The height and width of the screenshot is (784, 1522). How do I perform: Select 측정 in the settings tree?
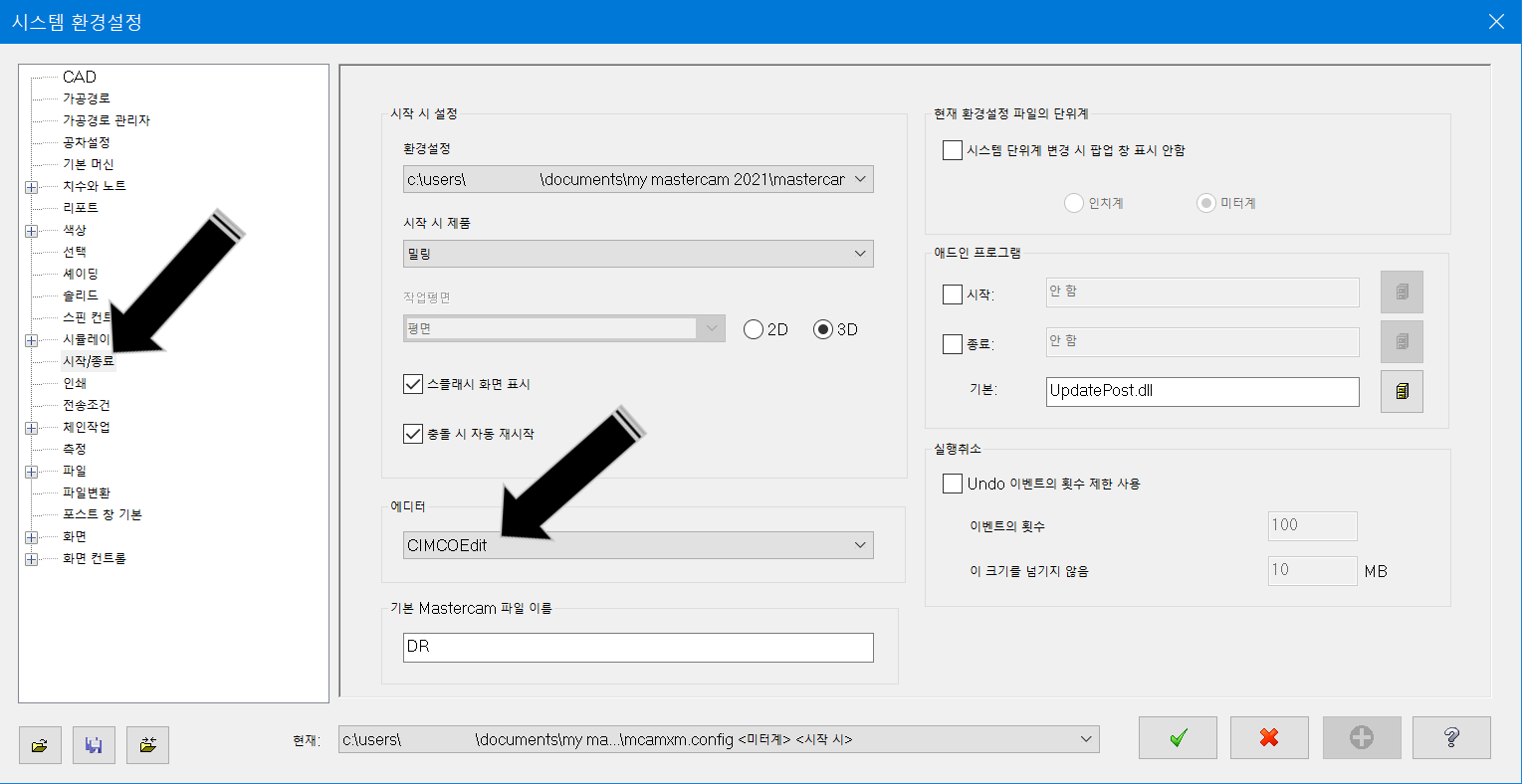pyautogui.click(x=75, y=449)
